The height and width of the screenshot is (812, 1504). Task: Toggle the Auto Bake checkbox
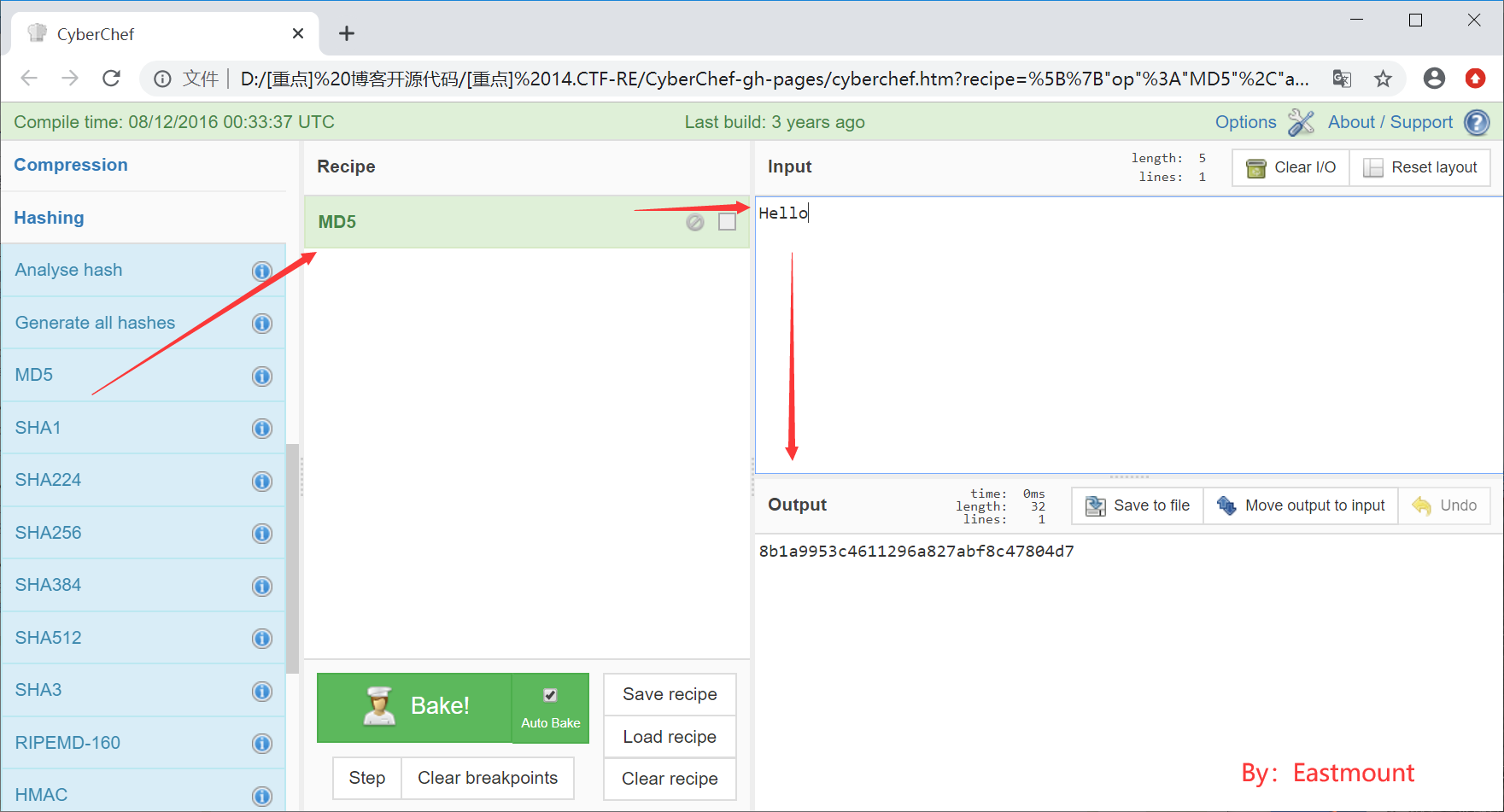pyautogui.click(x=550, y=695)
